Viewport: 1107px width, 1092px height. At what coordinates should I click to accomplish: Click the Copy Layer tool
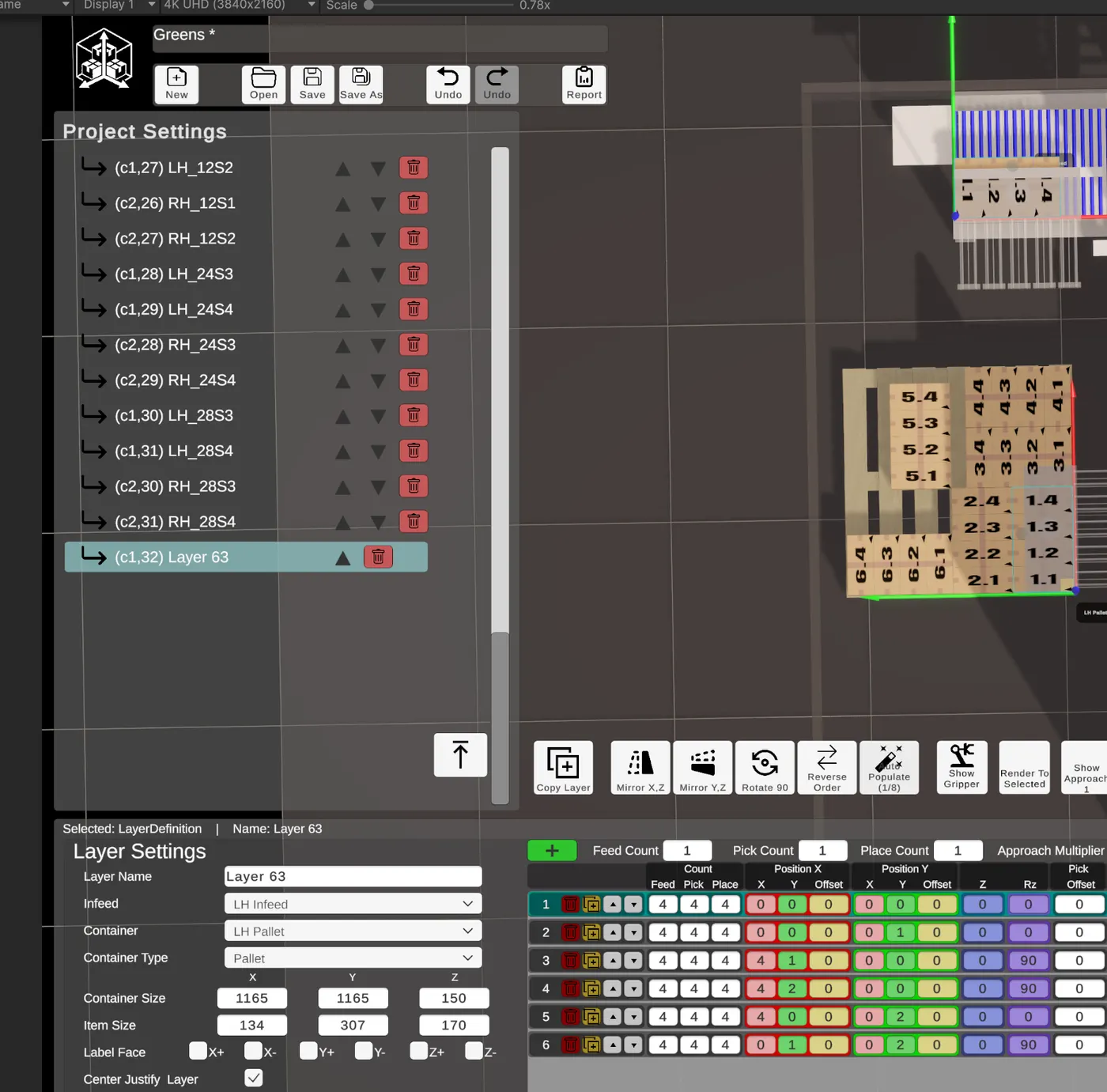coord(563,767)
